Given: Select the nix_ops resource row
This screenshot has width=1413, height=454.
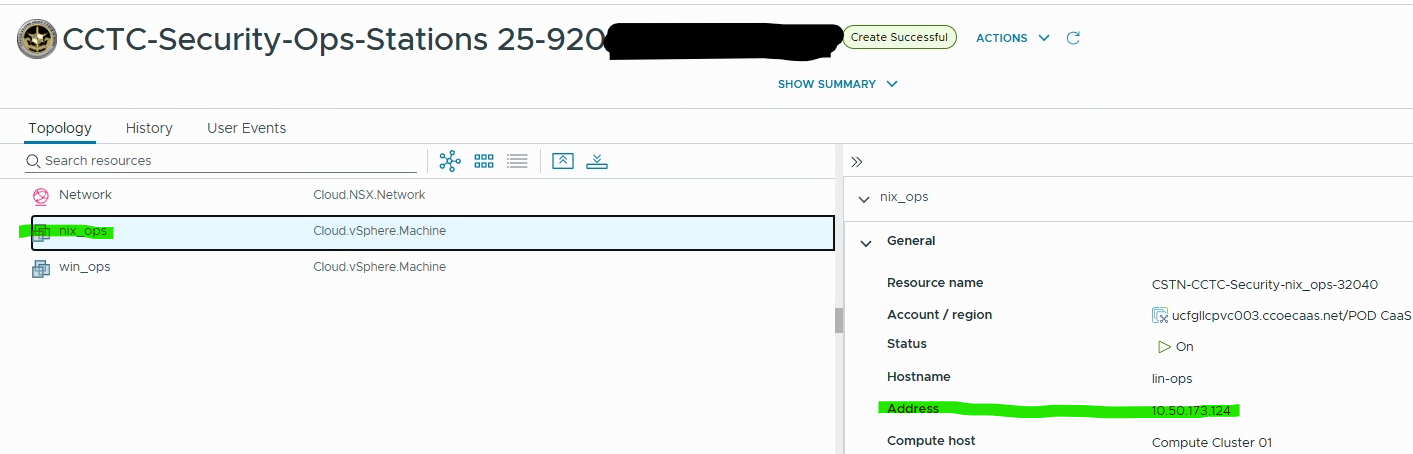Looking at the screenshot, I should 432,232.
